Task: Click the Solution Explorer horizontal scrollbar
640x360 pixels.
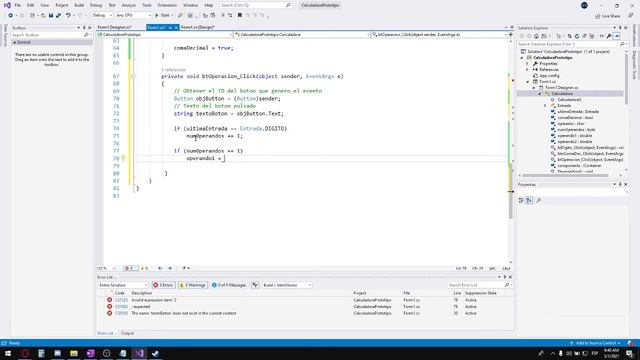Action: (x=565, y=176)
